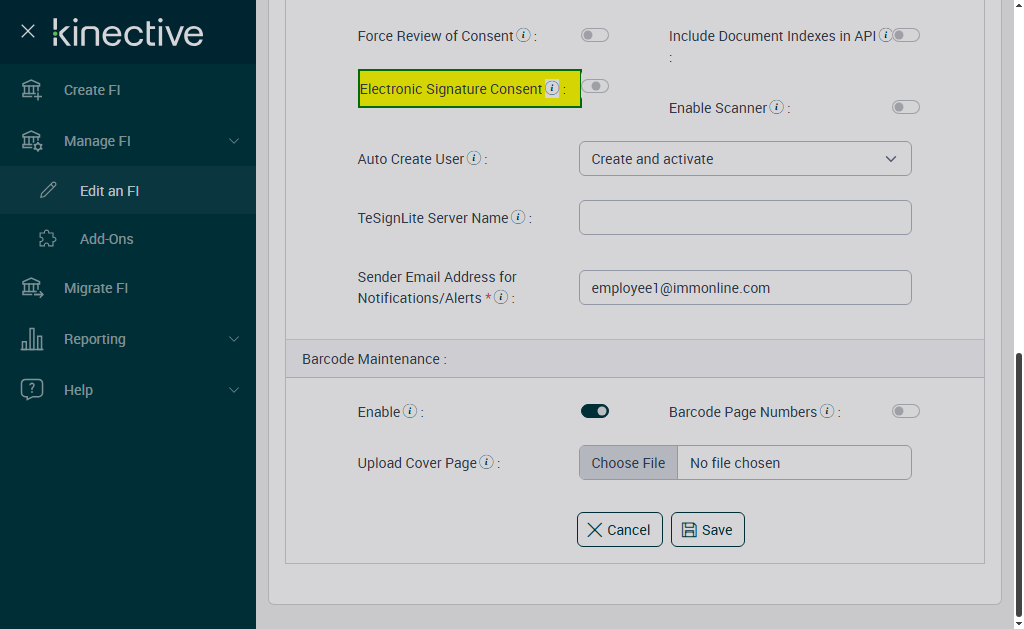
Task: Collapse the Manage FI chevron
Action: (x=234, y=141)
